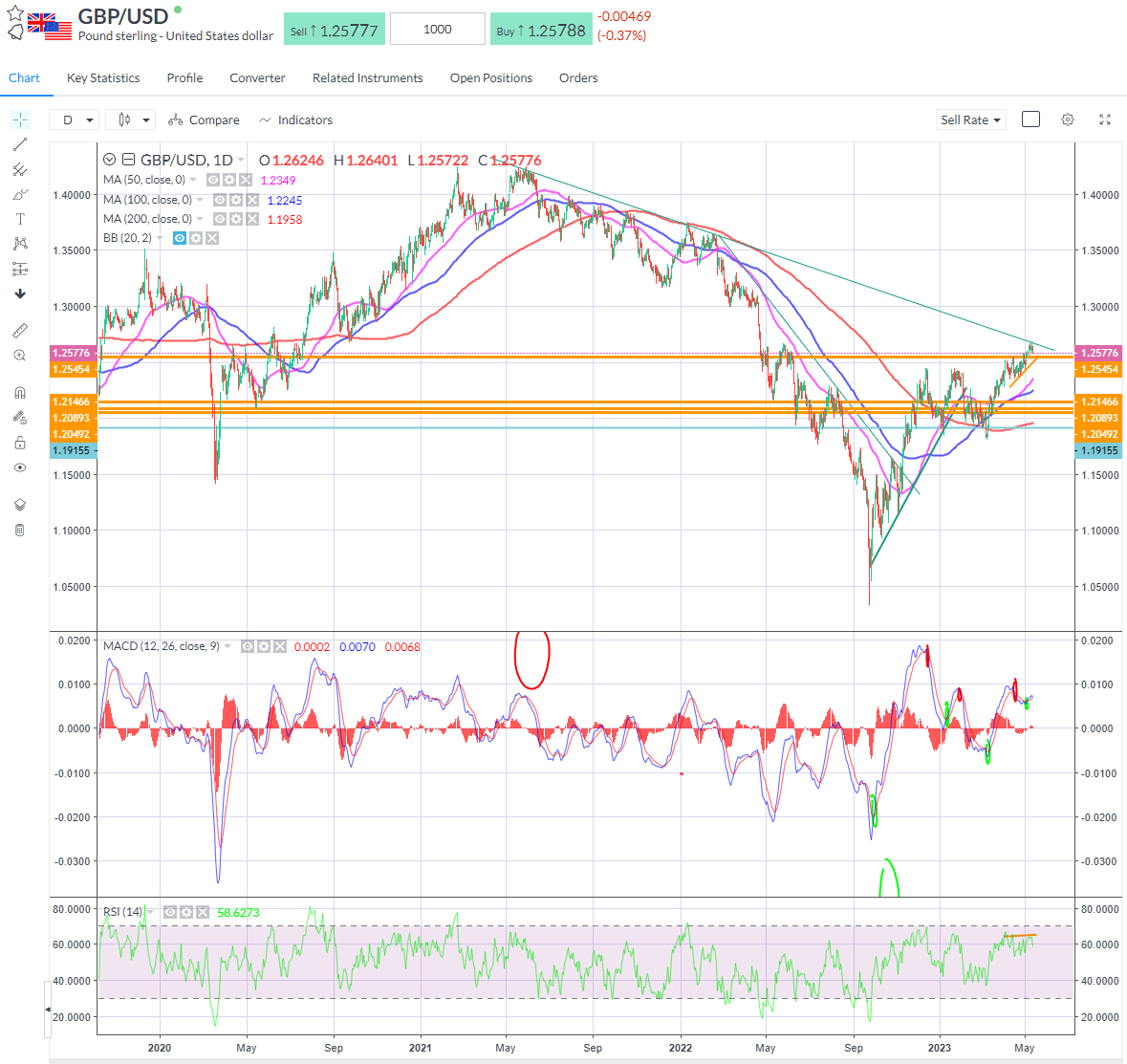Remove the RSI (14) indicator
This screenshot has height=1064, width=1127.
203,912
